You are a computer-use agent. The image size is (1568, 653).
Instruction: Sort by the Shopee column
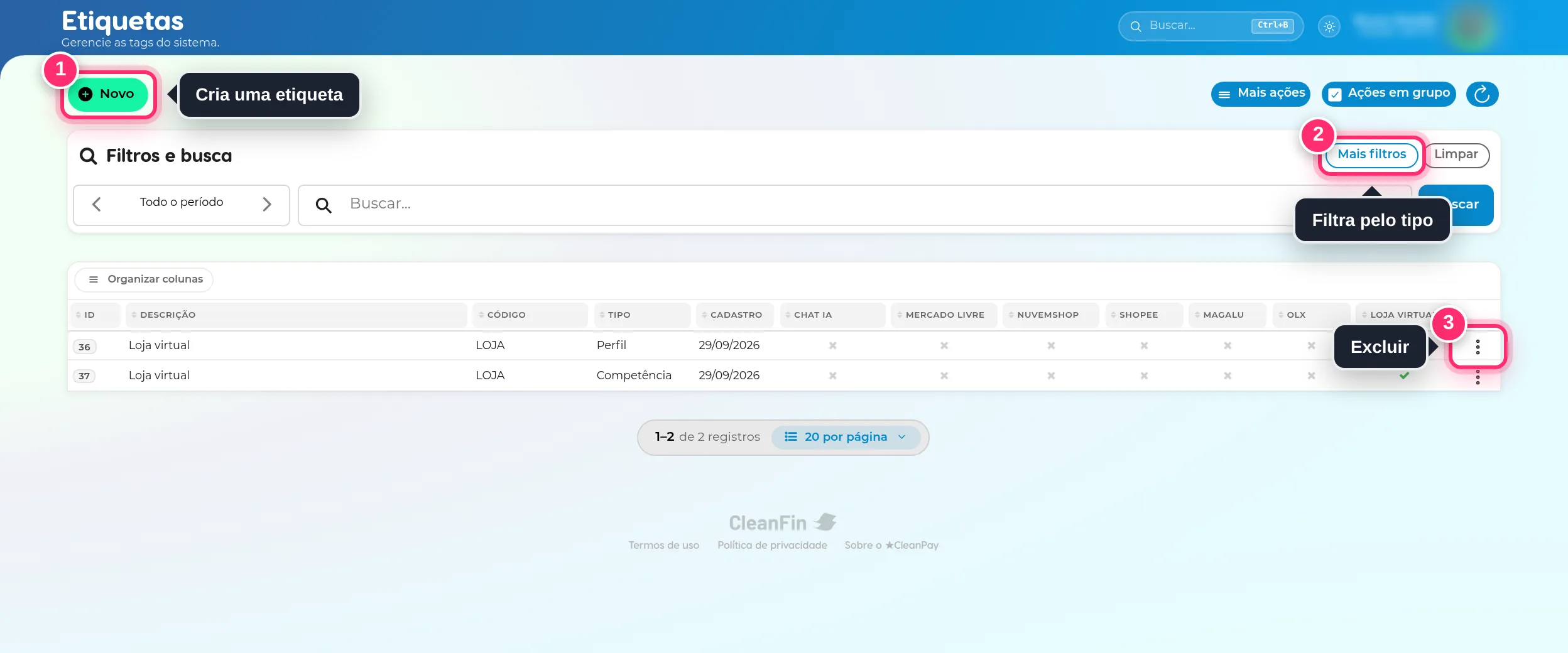click(1144, 315)
